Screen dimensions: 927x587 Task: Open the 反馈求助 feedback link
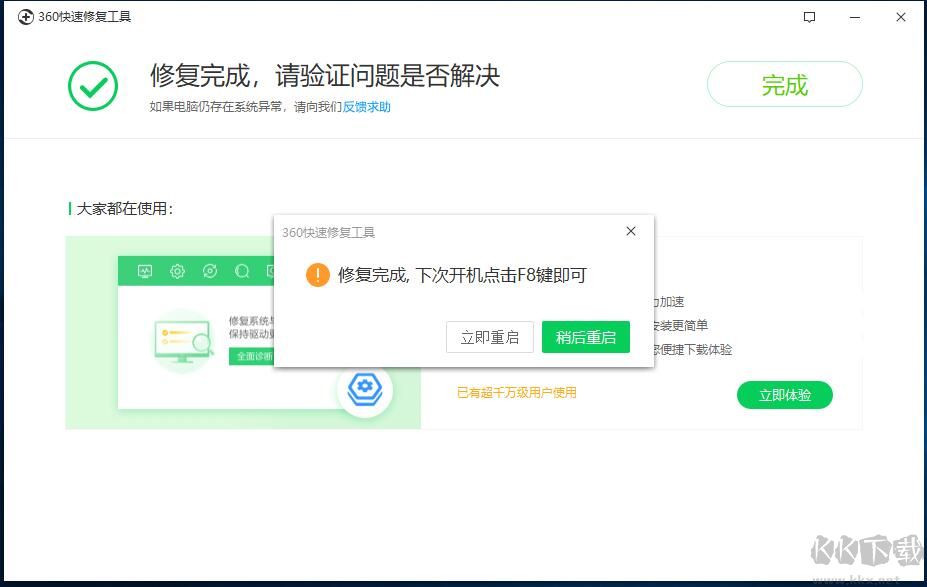tap(365, 107)
